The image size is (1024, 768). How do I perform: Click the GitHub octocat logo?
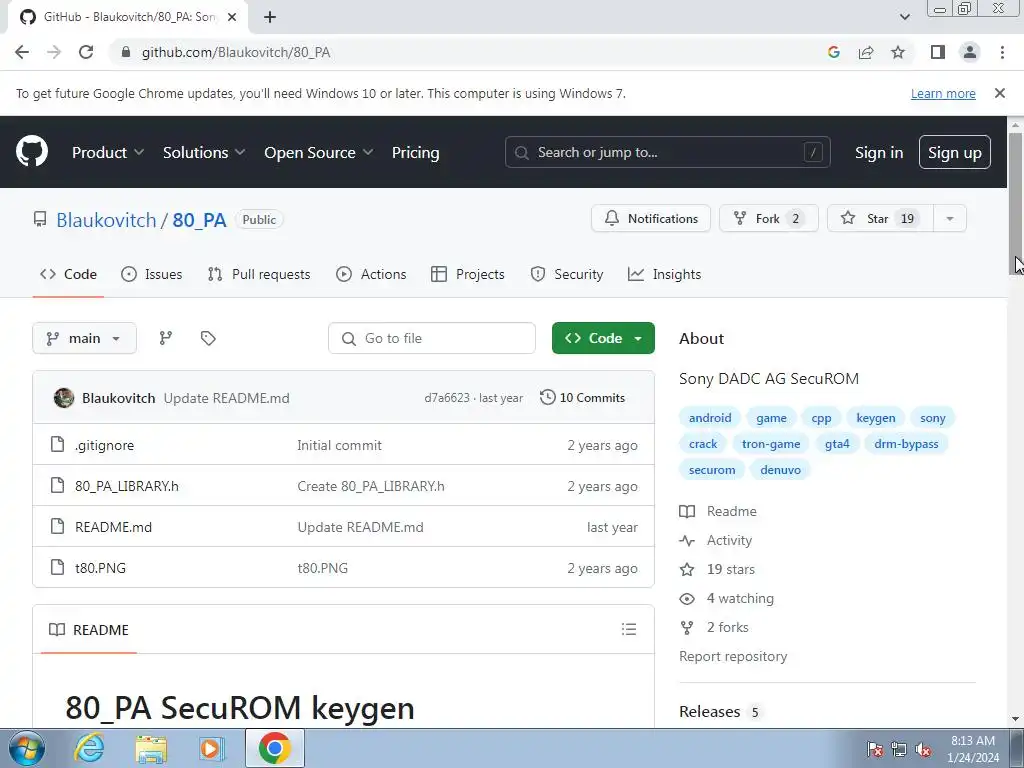[x=32, y=152]
